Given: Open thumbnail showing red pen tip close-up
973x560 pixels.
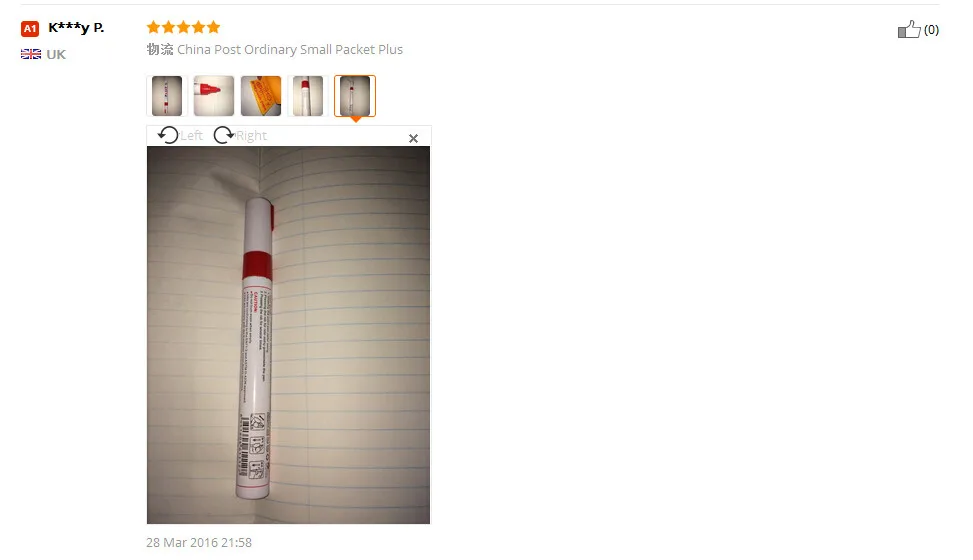Looking at the screenshot, I should 214,96.
